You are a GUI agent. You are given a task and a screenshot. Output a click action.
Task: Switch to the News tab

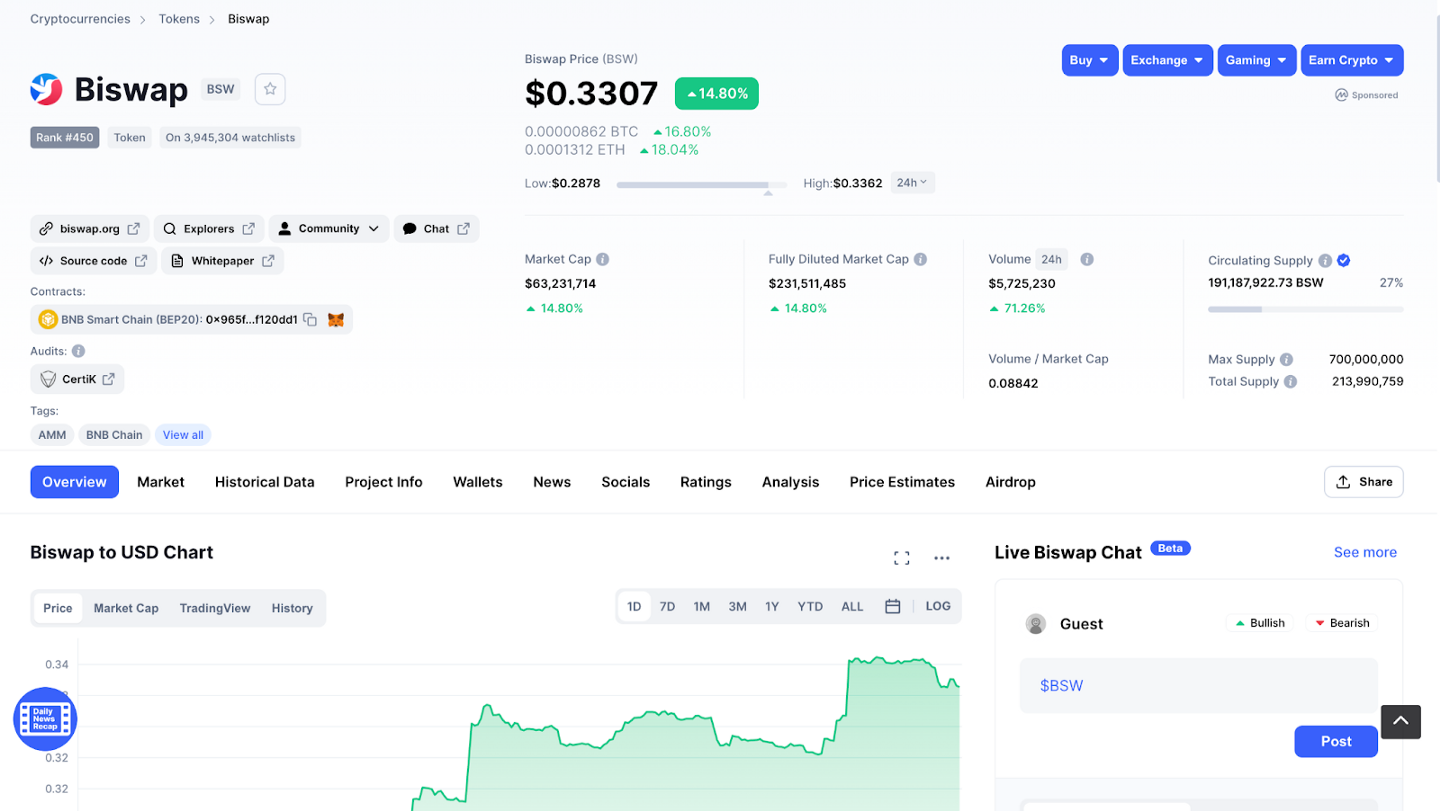[x=552, y=482]
